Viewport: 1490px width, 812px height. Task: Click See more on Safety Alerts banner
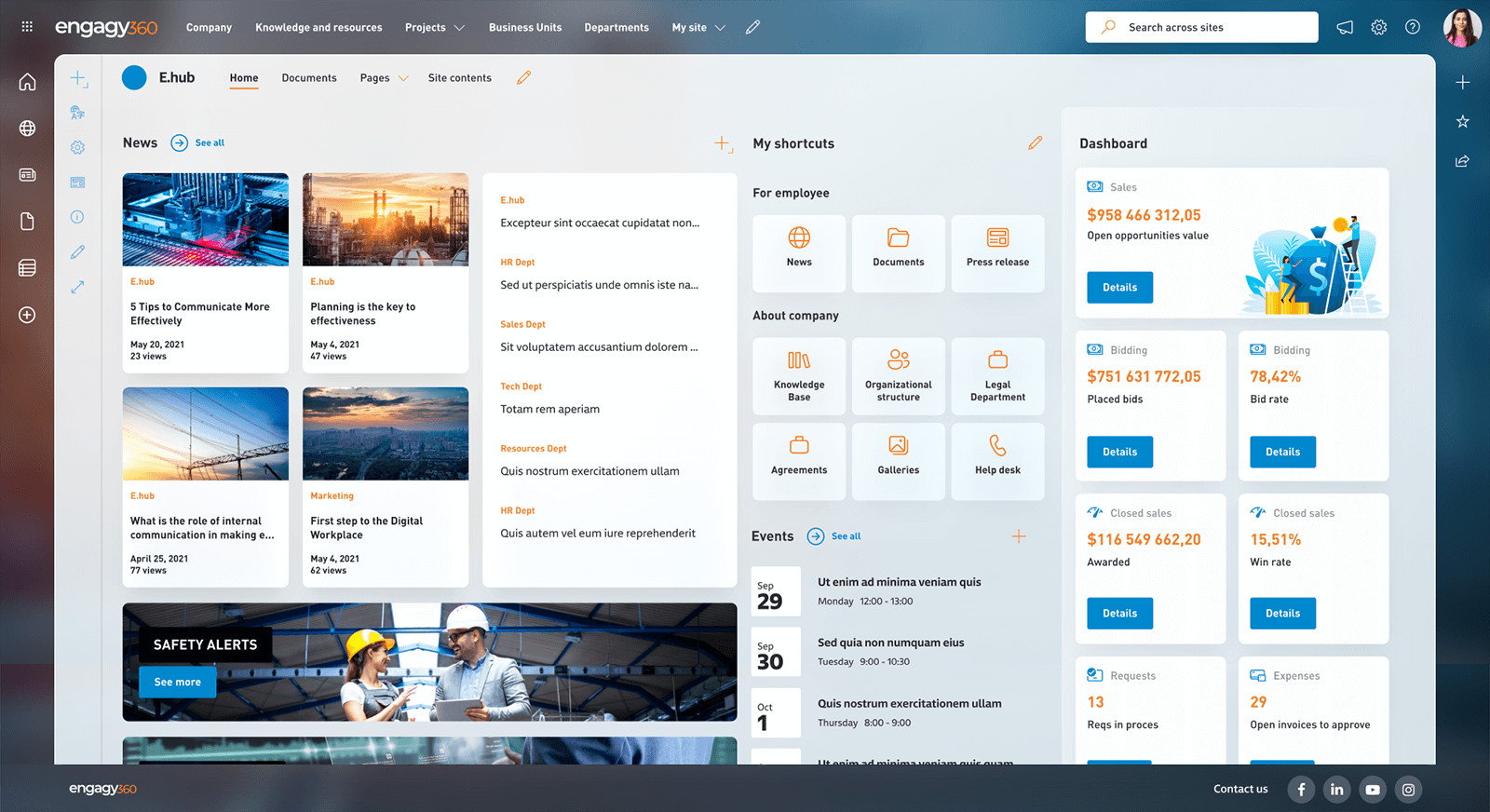tap(177, 683)
